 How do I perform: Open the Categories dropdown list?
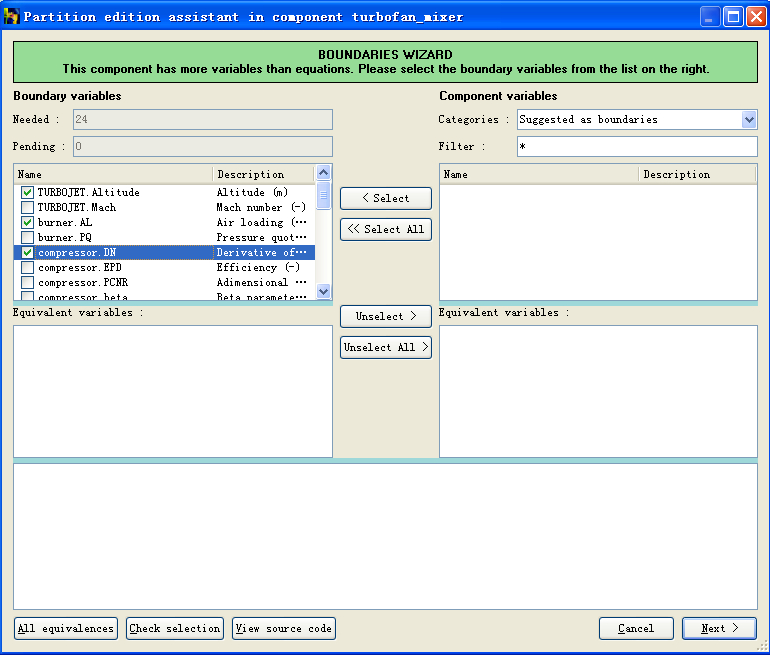click(749, 119)
